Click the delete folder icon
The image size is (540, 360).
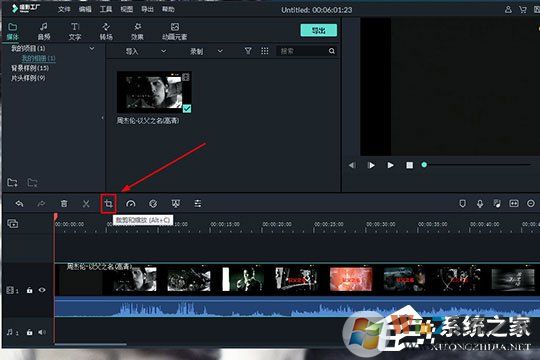pos(32,182)
